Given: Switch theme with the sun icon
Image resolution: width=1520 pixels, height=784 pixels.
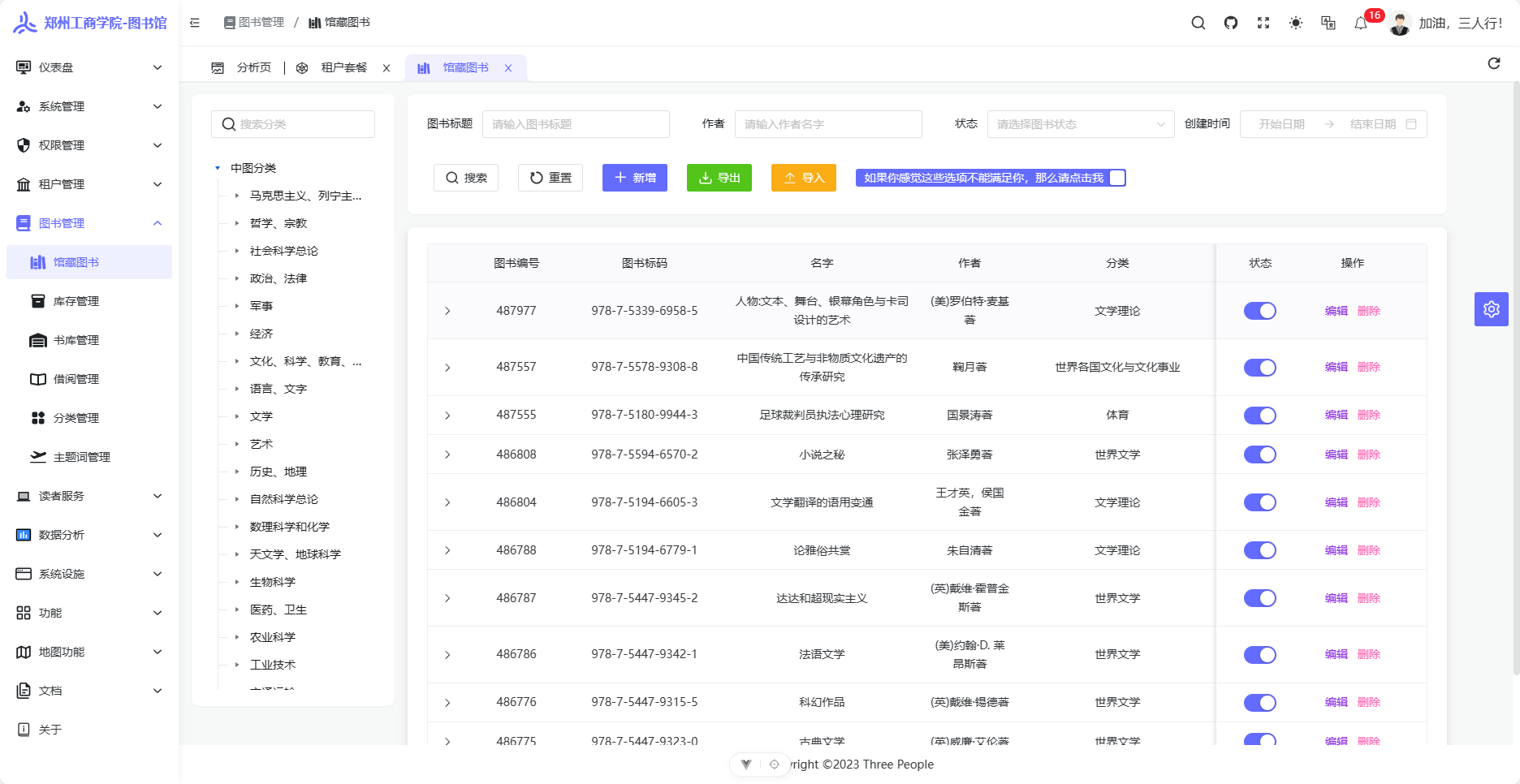Looking at the screenshot, I should [1296, 23].
